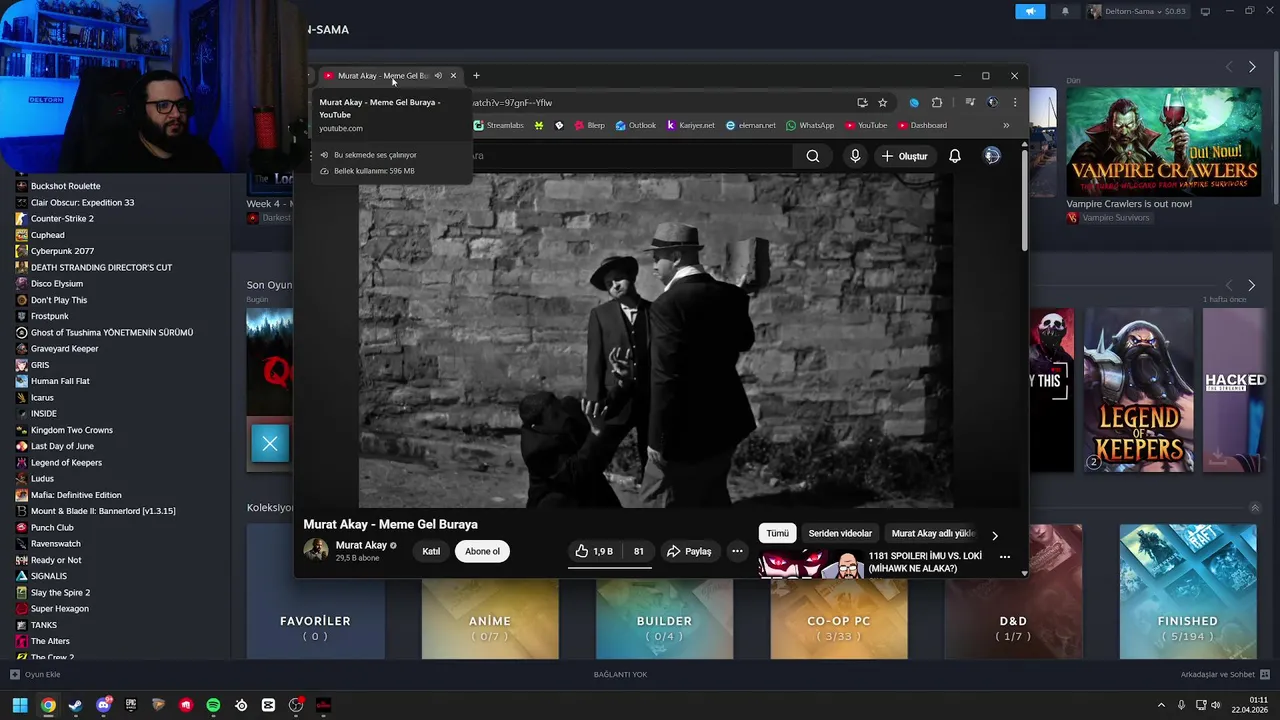Open 1181 SPOILER video thumbnail
Image resolution: width=1280 pixels, height=720 pixels.
tap(811, 564)
